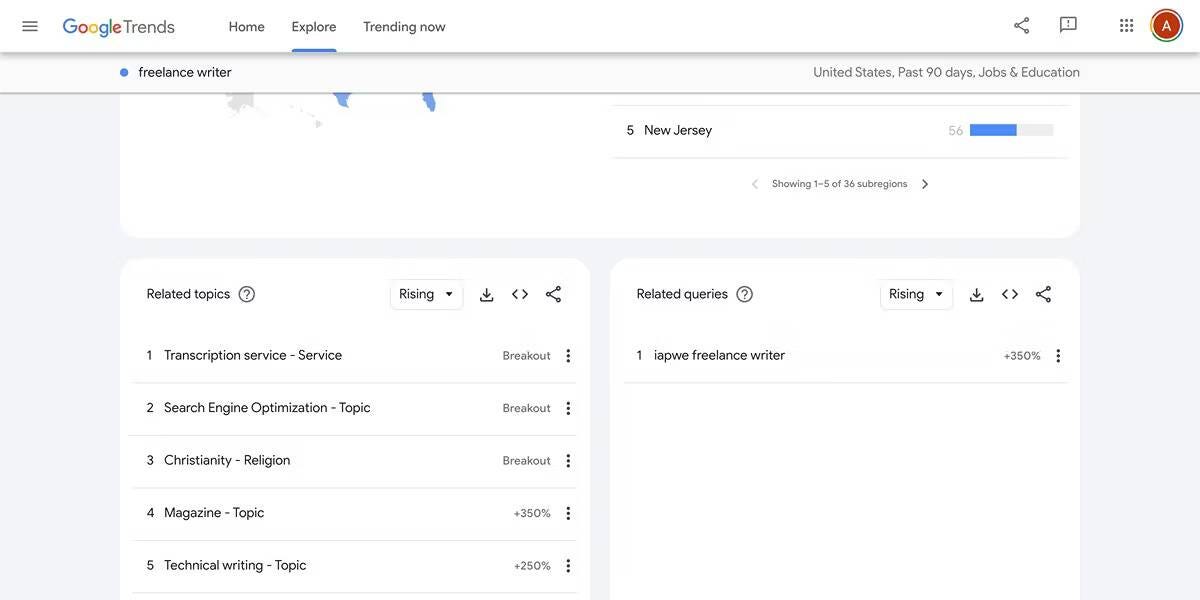Open help tooltip for Related topics
Image resolution: width=1200 pixels, height=600 pixels.
point(247,294)
